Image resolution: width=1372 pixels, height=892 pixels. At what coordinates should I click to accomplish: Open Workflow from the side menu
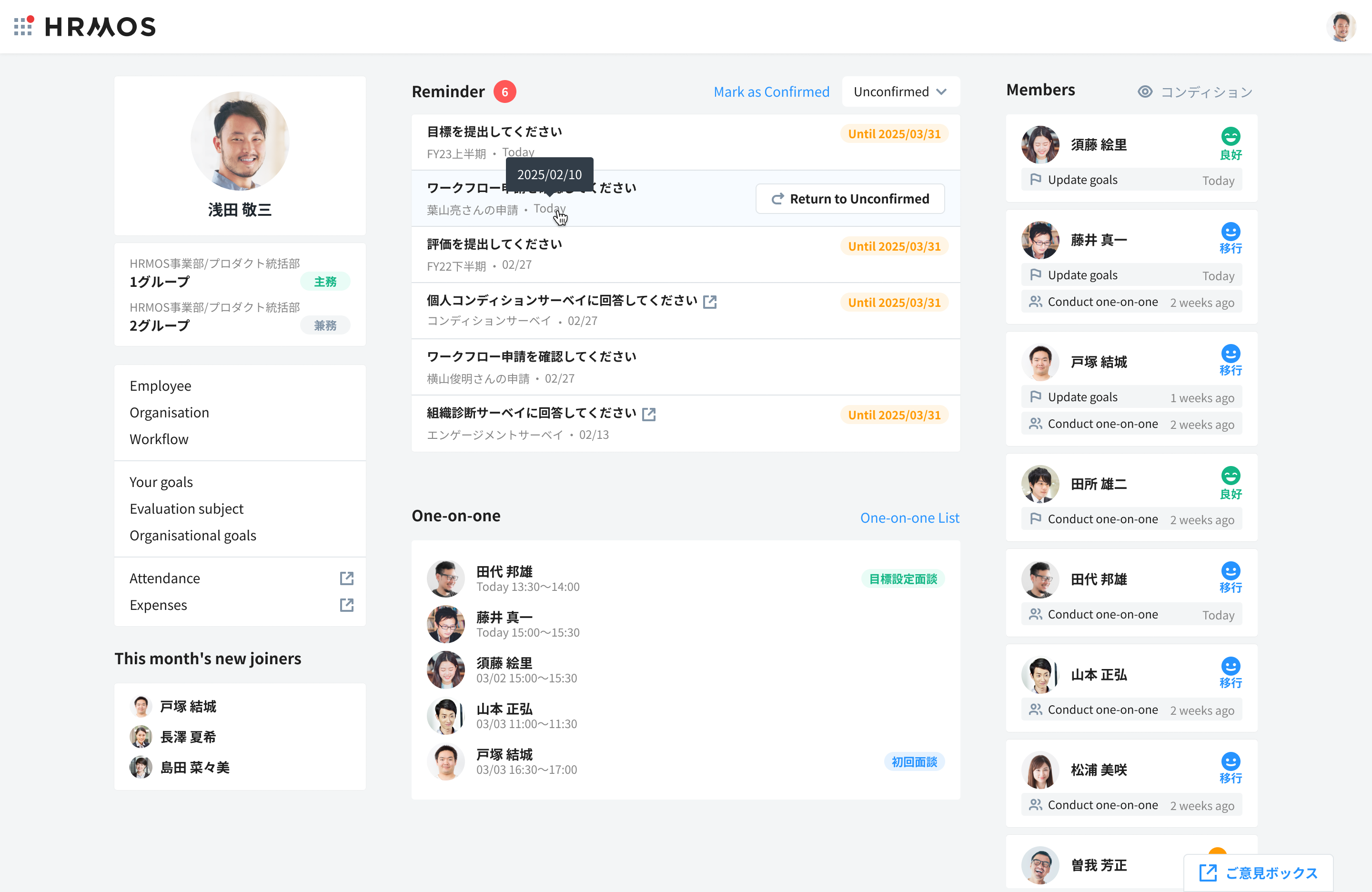[159, 439]
